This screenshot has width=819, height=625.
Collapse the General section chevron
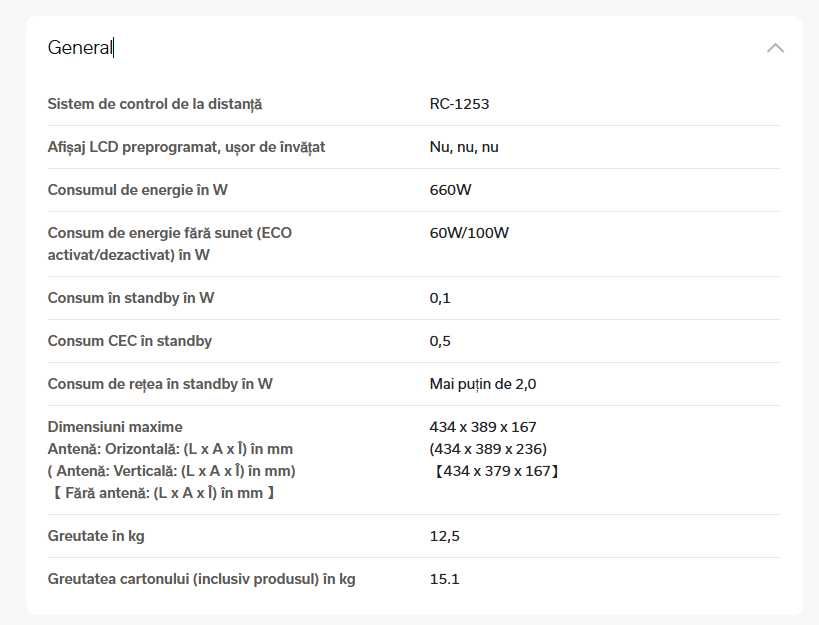775,48
